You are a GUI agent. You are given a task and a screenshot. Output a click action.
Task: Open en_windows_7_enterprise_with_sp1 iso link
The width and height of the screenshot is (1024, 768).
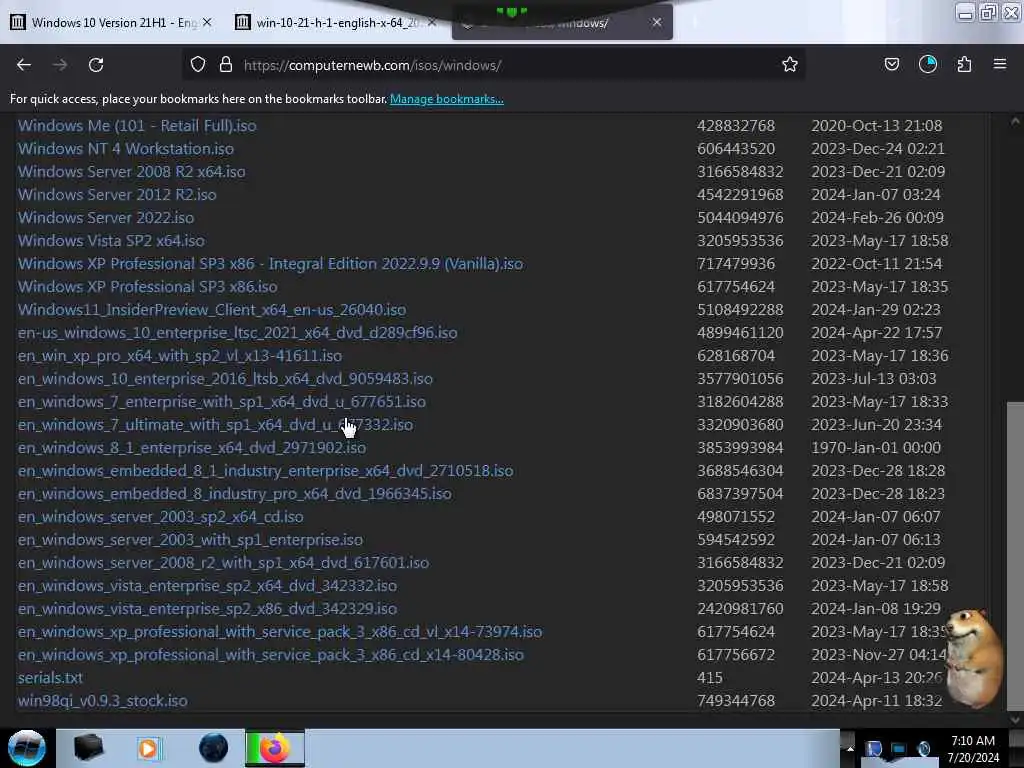coord(222,402)
